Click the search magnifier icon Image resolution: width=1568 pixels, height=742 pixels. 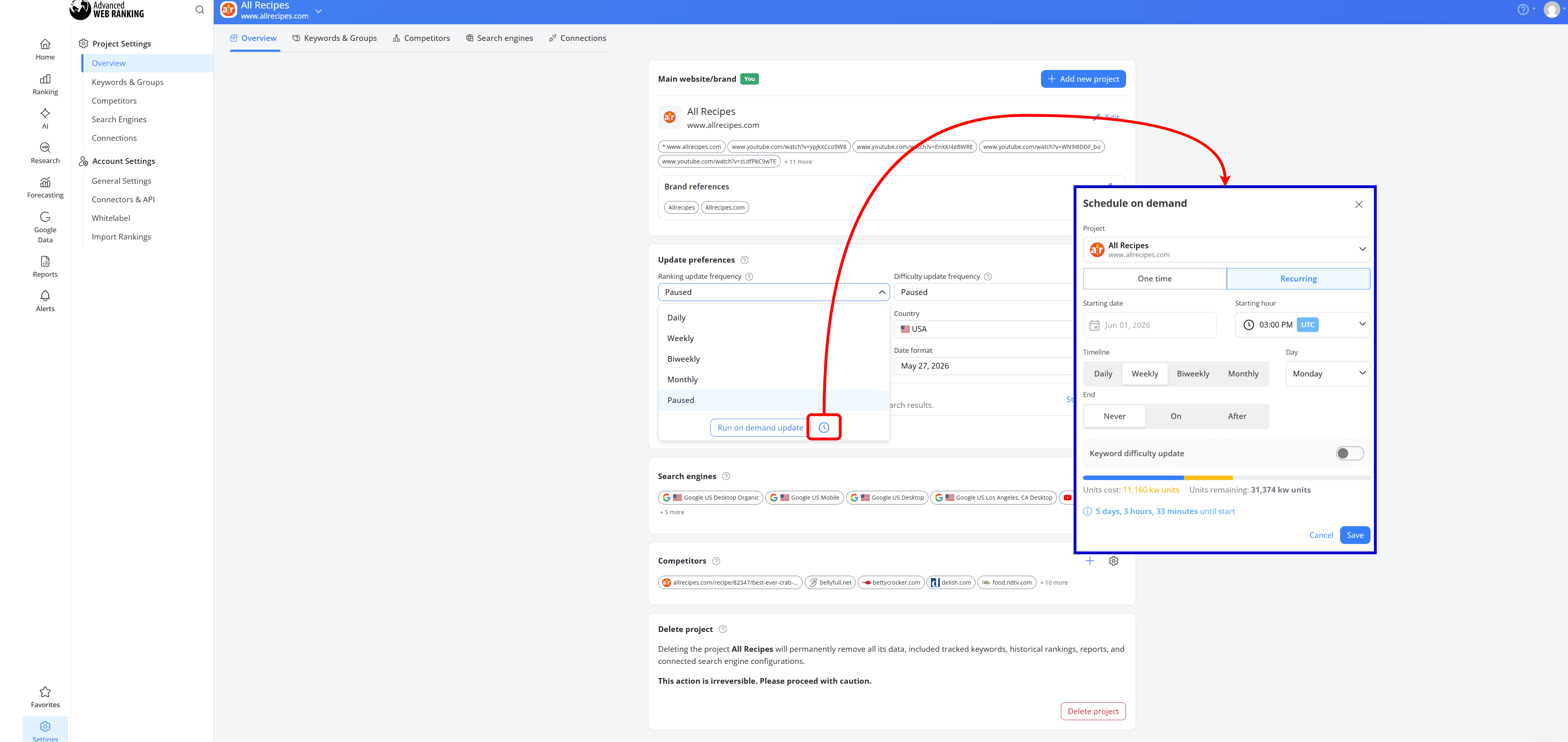point(200,10)
